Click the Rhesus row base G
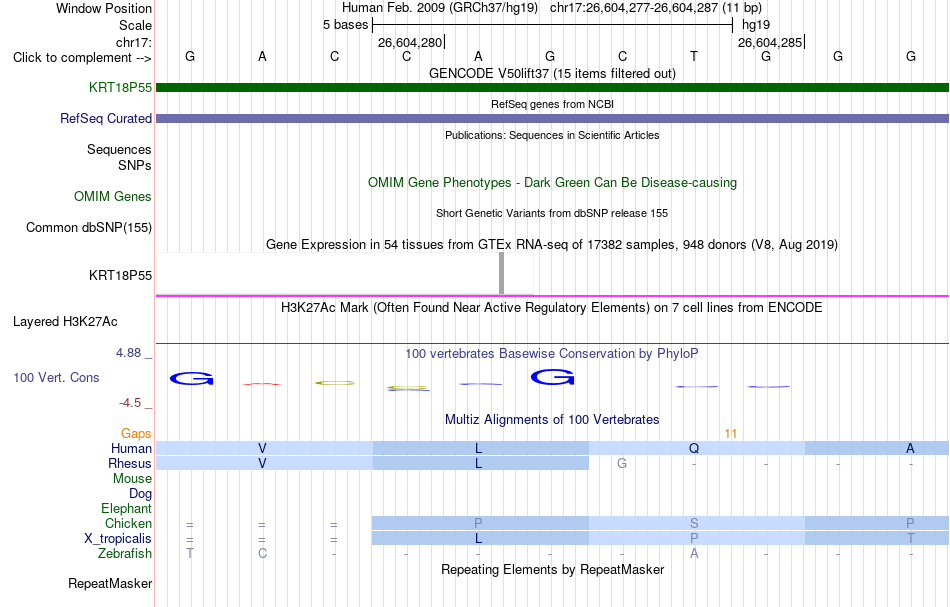950x607 pixels. point(622,463)
